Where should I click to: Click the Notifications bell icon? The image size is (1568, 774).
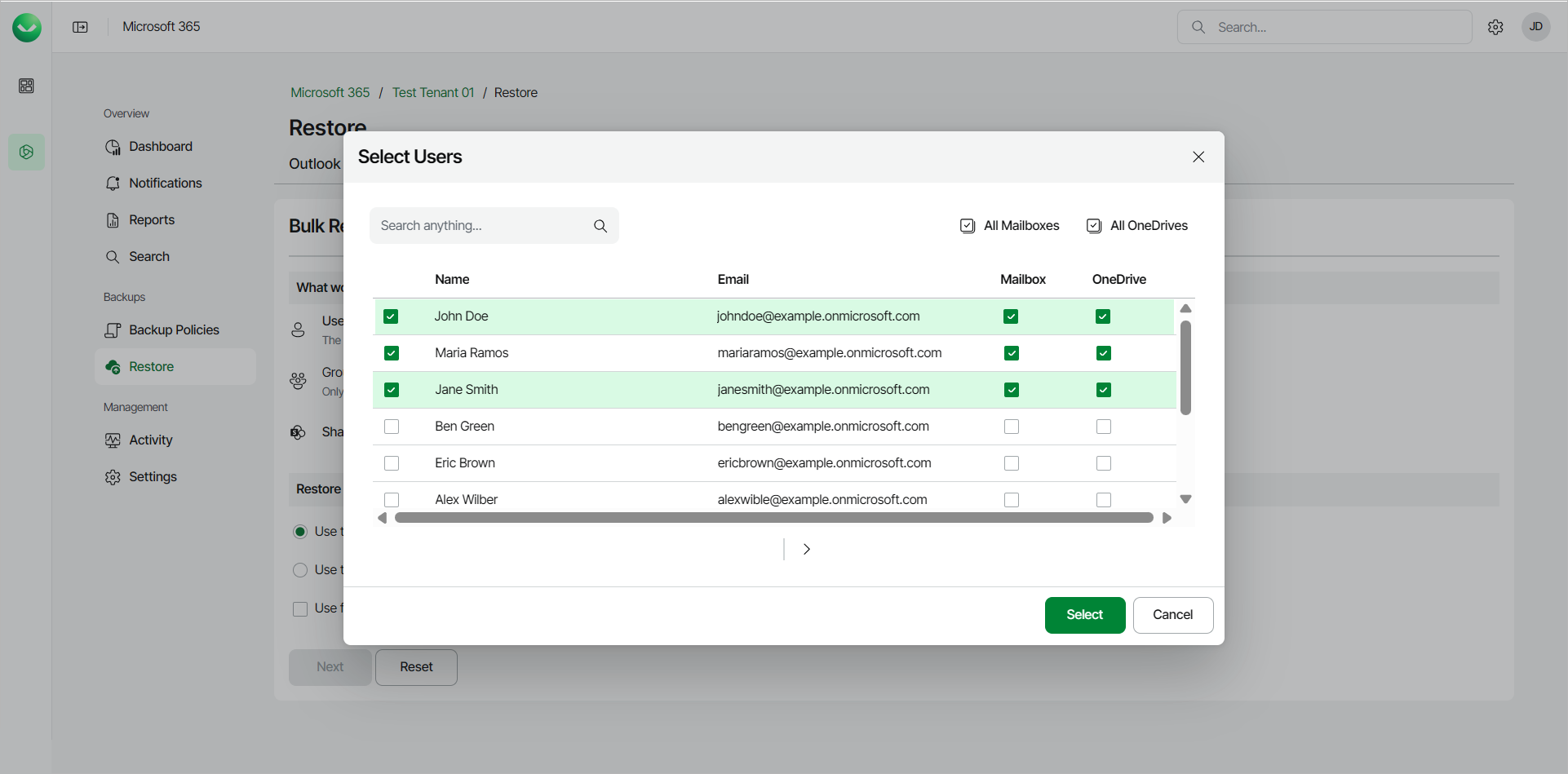pyautogui.click(x=113, y=184)
